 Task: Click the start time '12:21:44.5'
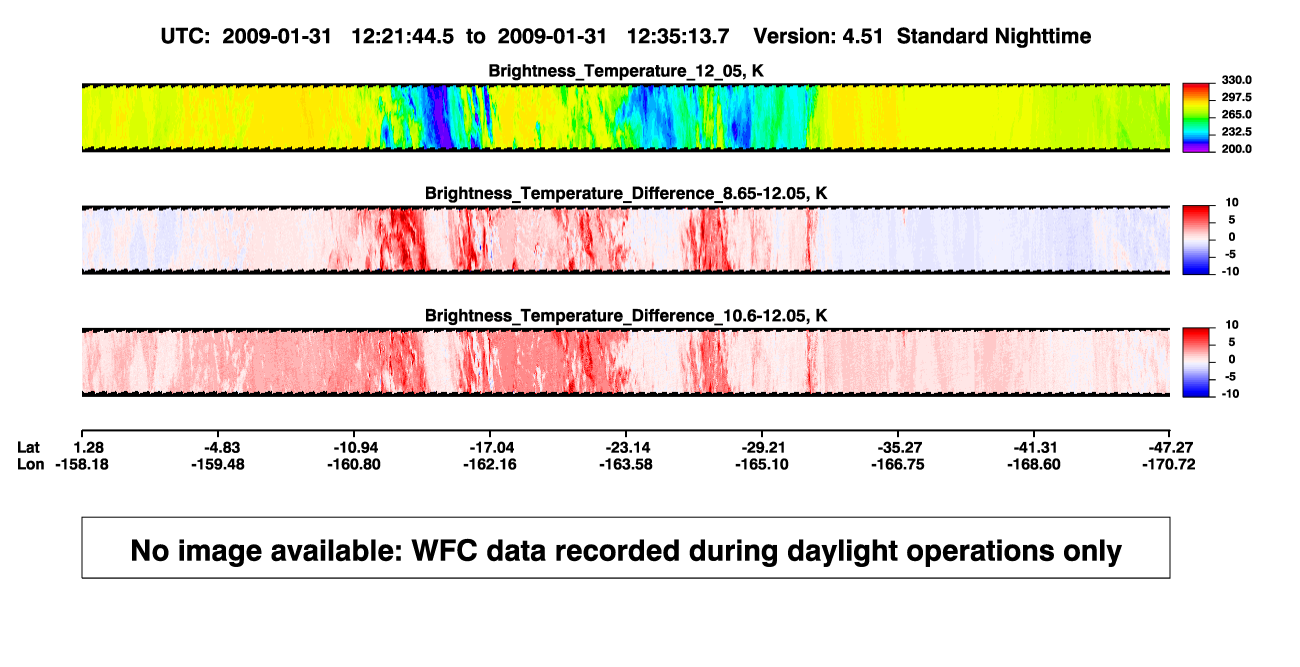pyautogui.click(x=402, y=37)
